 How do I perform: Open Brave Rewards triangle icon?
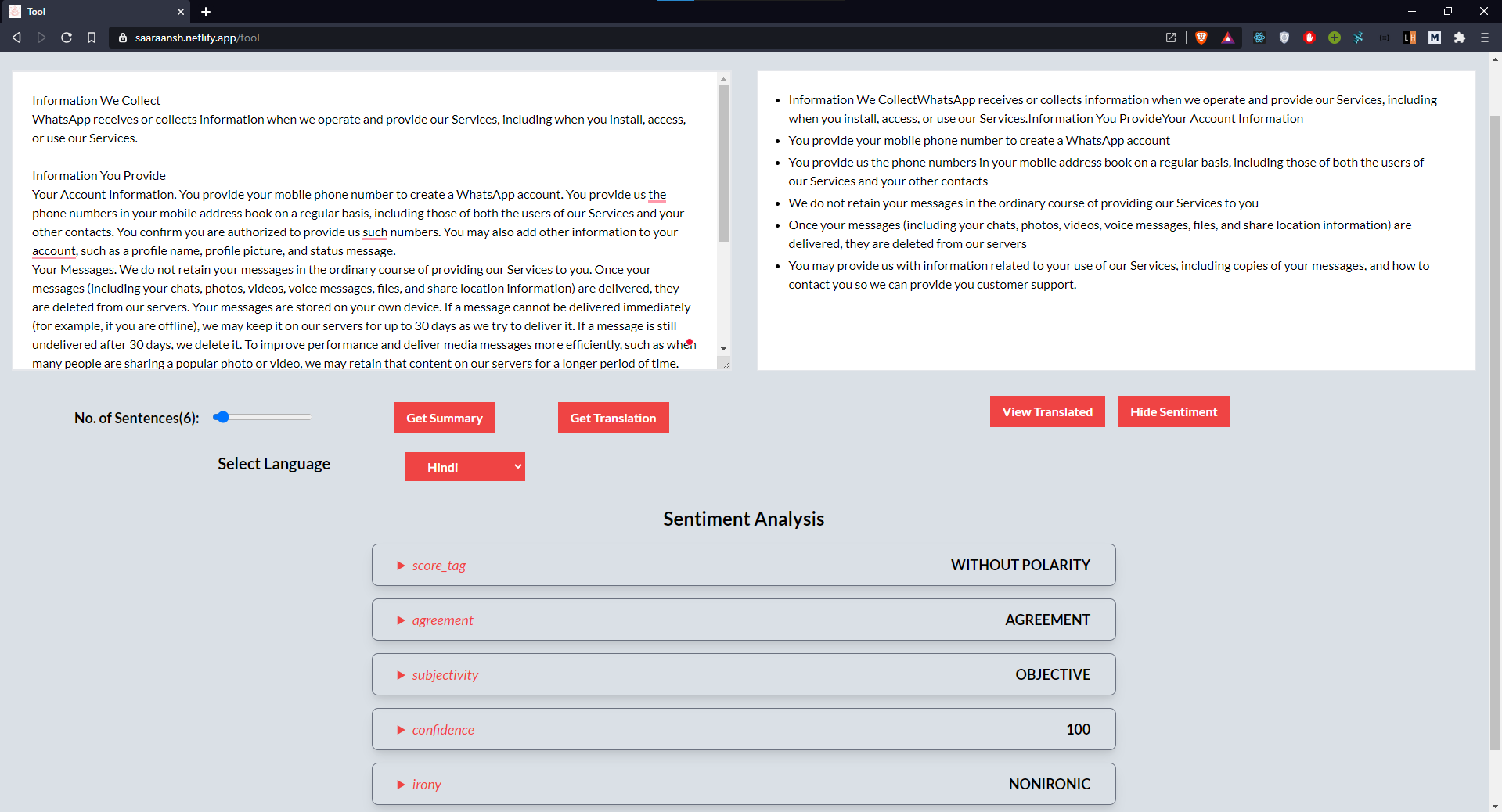(1227, 38)
